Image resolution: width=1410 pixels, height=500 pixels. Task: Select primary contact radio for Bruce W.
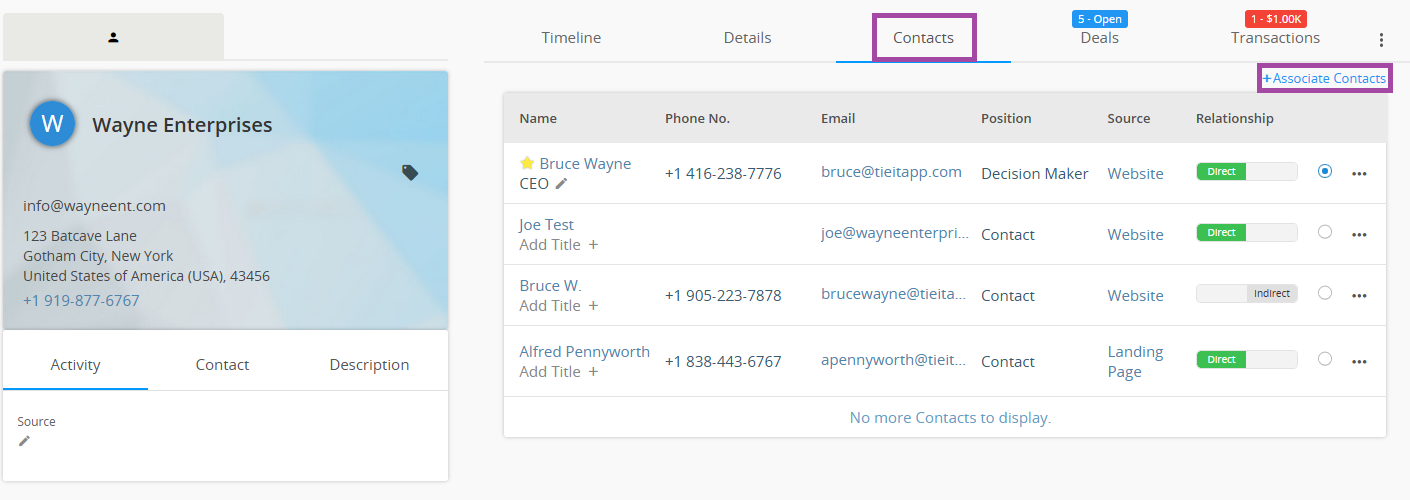point(1325,293)
